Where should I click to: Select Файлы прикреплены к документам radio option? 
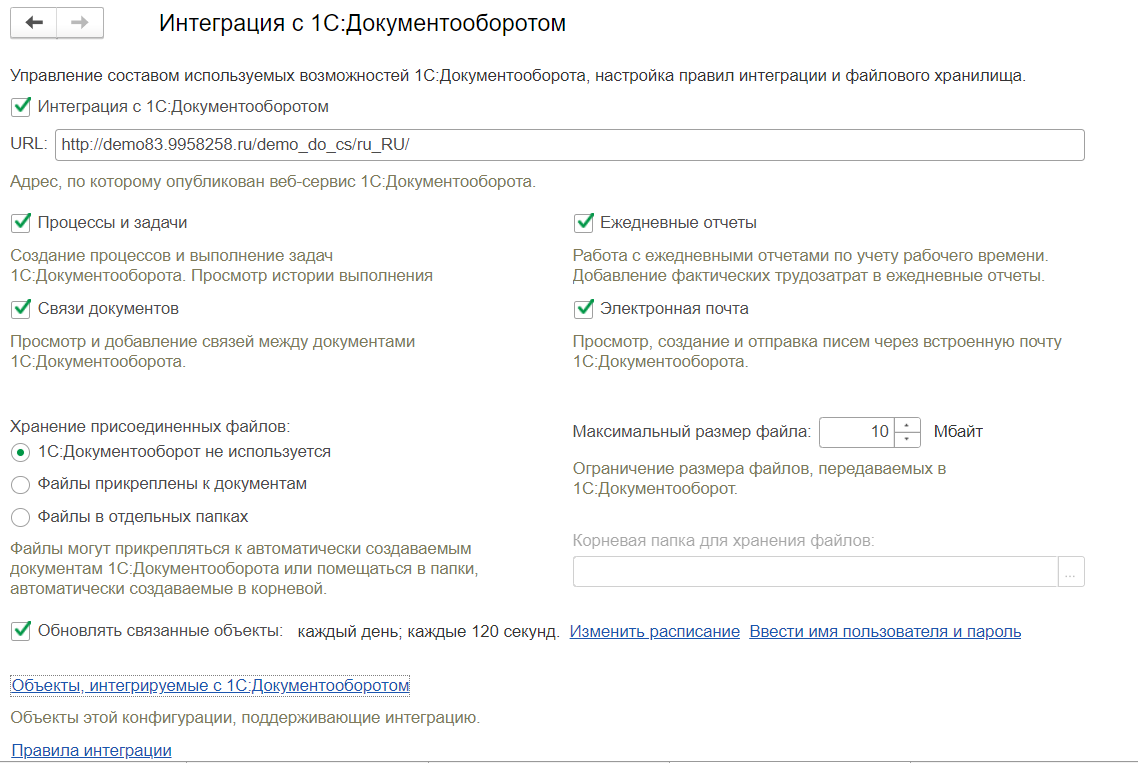tap(20, 484)
